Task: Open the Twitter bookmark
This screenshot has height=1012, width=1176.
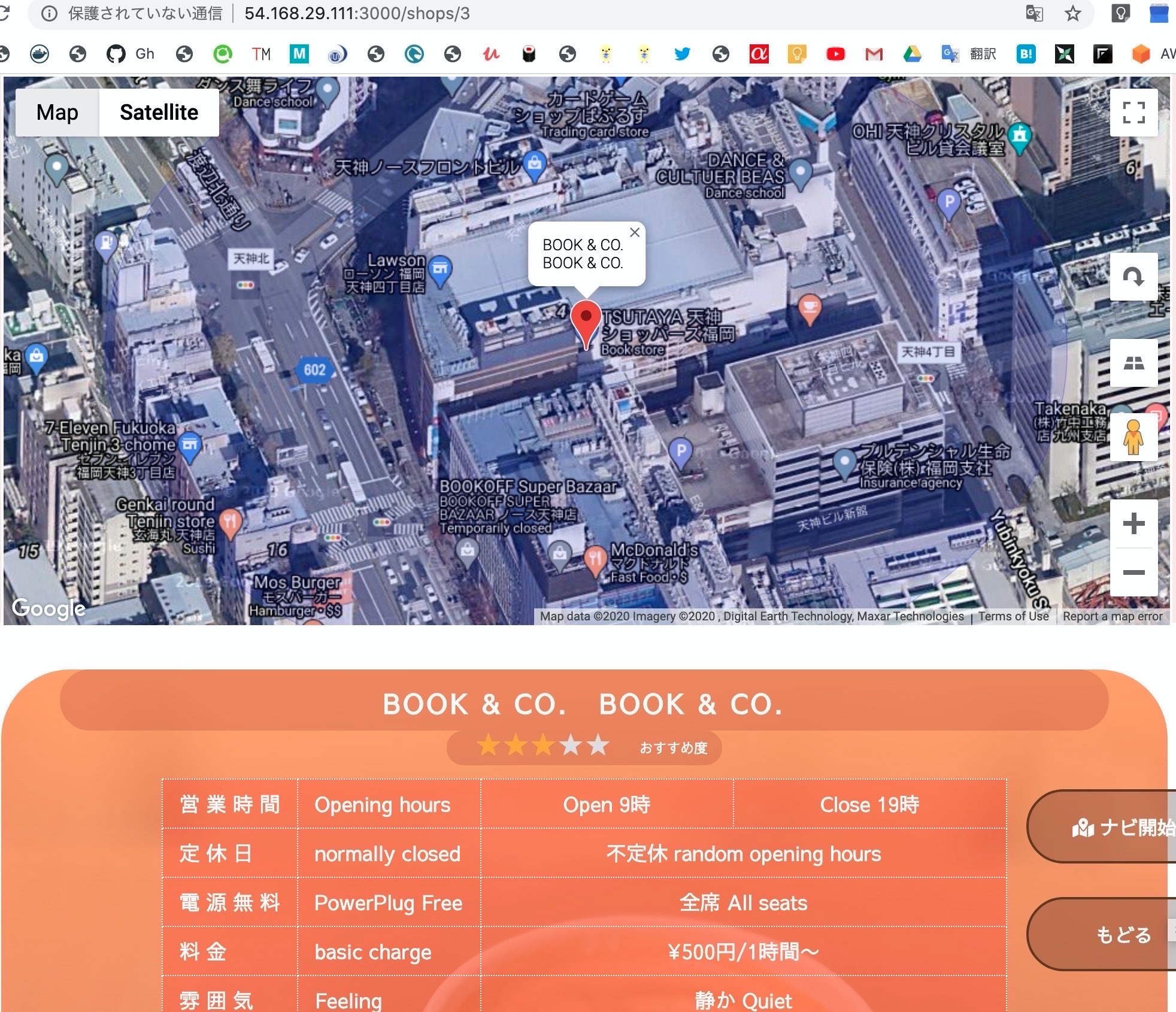Action: (682, 54)
